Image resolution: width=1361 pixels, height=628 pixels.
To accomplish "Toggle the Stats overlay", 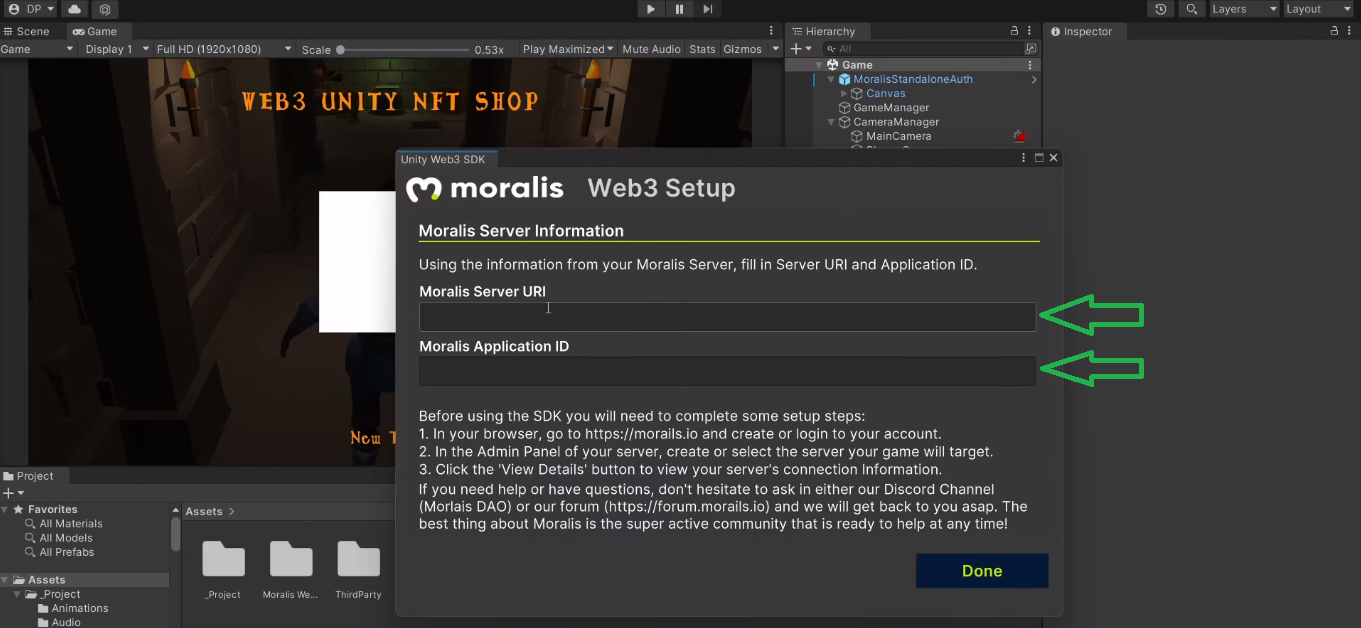I will (702, 49).
